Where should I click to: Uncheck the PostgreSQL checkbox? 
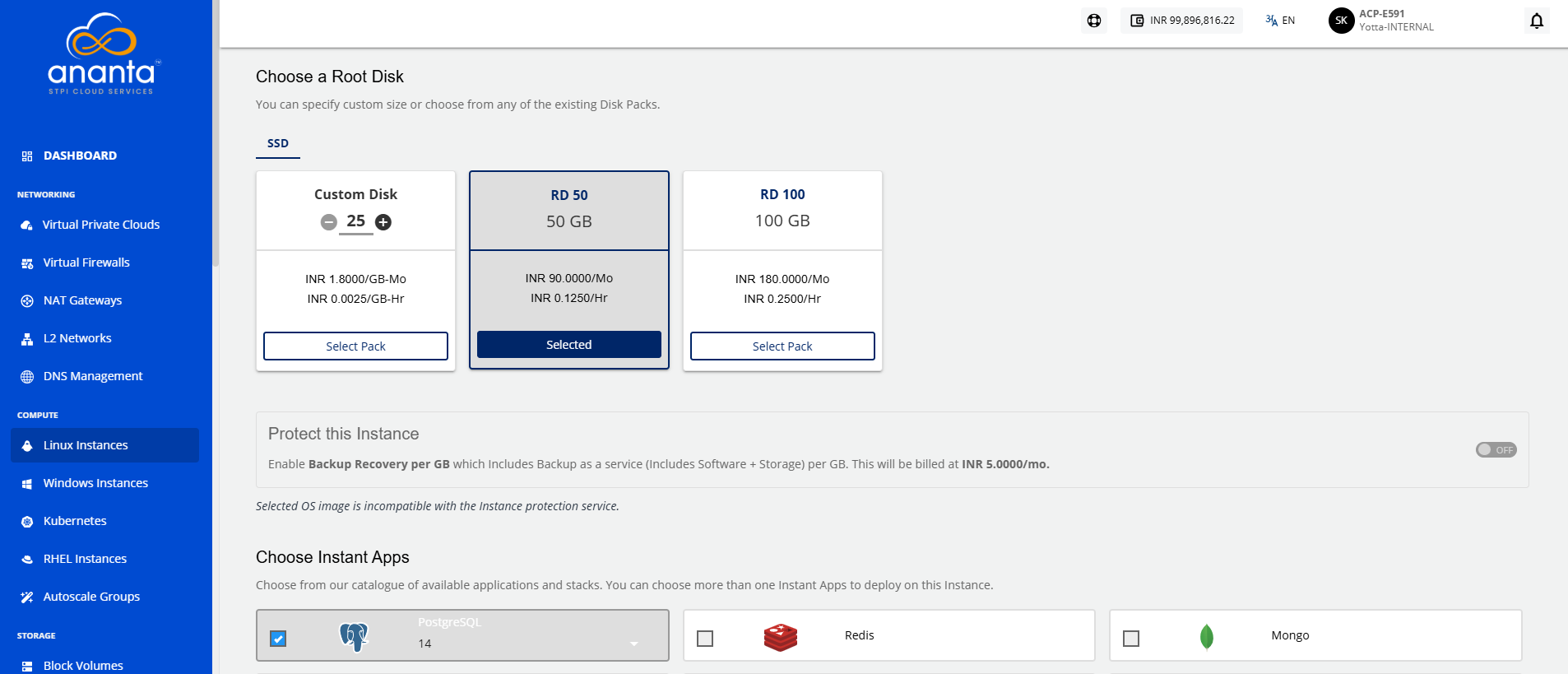pos(278,639)
